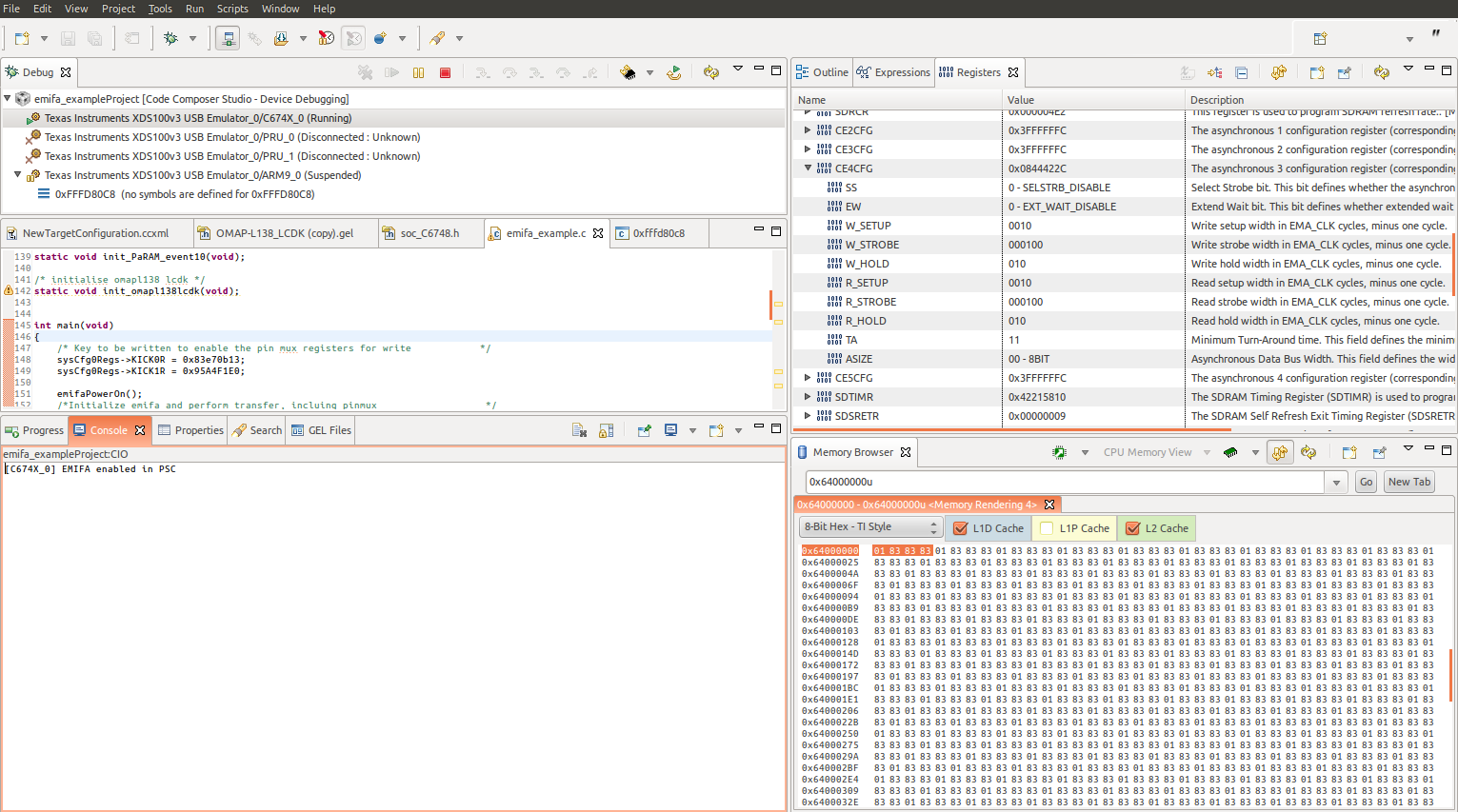The width and height of the screenshot is (1458, 812).
Task: Toggle the L2 Cache checkbox
Action: [x=1132, y=528]
